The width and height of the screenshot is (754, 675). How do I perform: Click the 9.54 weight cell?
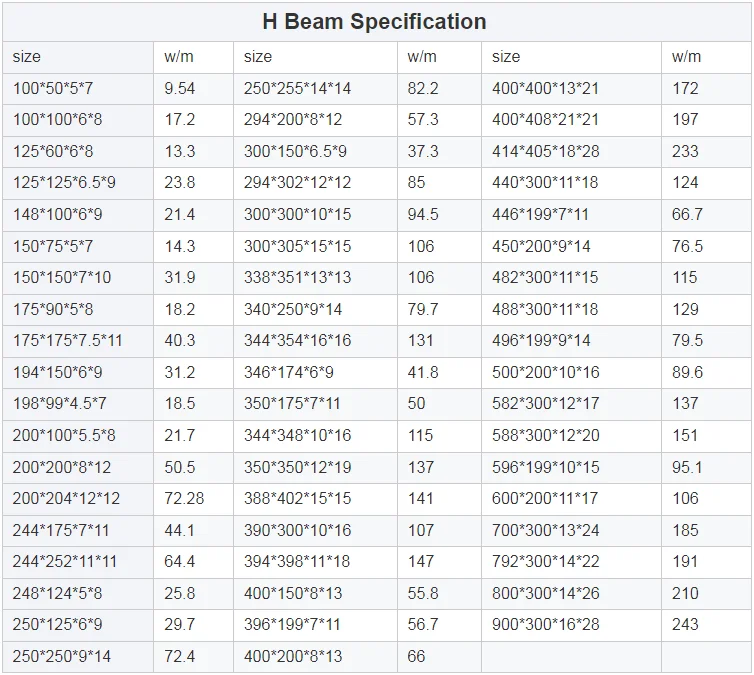[180, 88]
